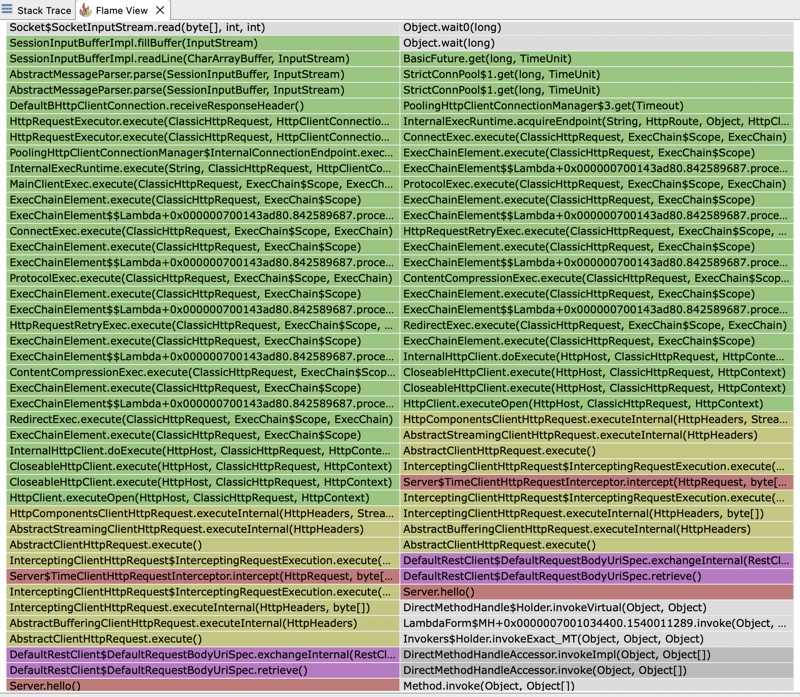The image size is (800, 697).
Task: Click the DirectMethodHandle$Holder.invokeVirtual frame
Action: [596, 608]
